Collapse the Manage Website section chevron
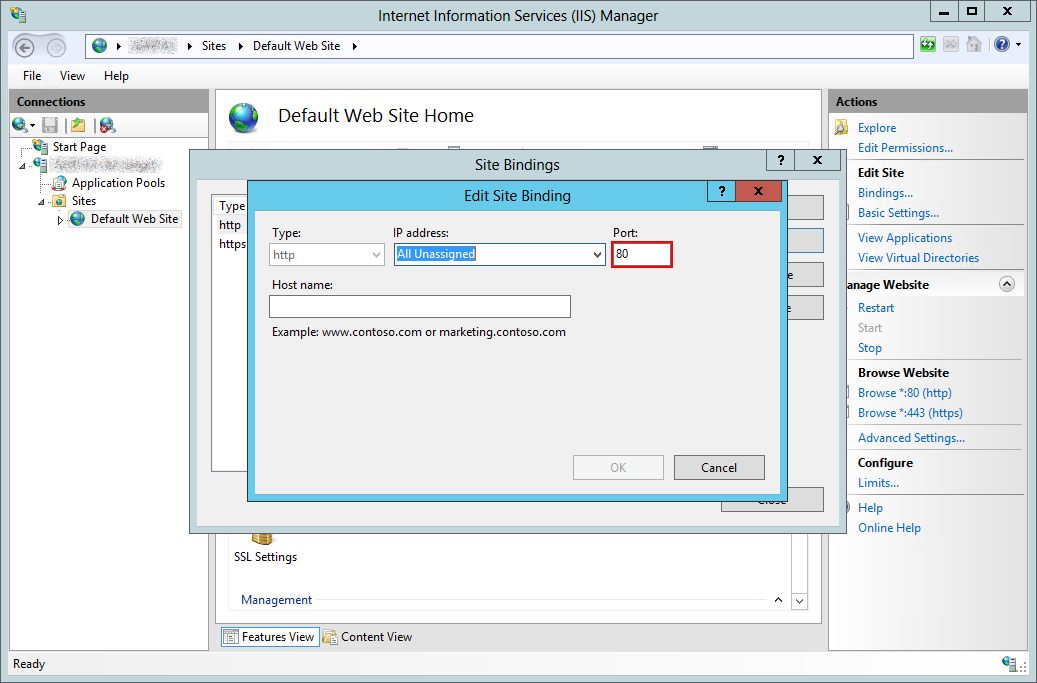This screenshot has width=1037, height=683. pos(1007,285)
